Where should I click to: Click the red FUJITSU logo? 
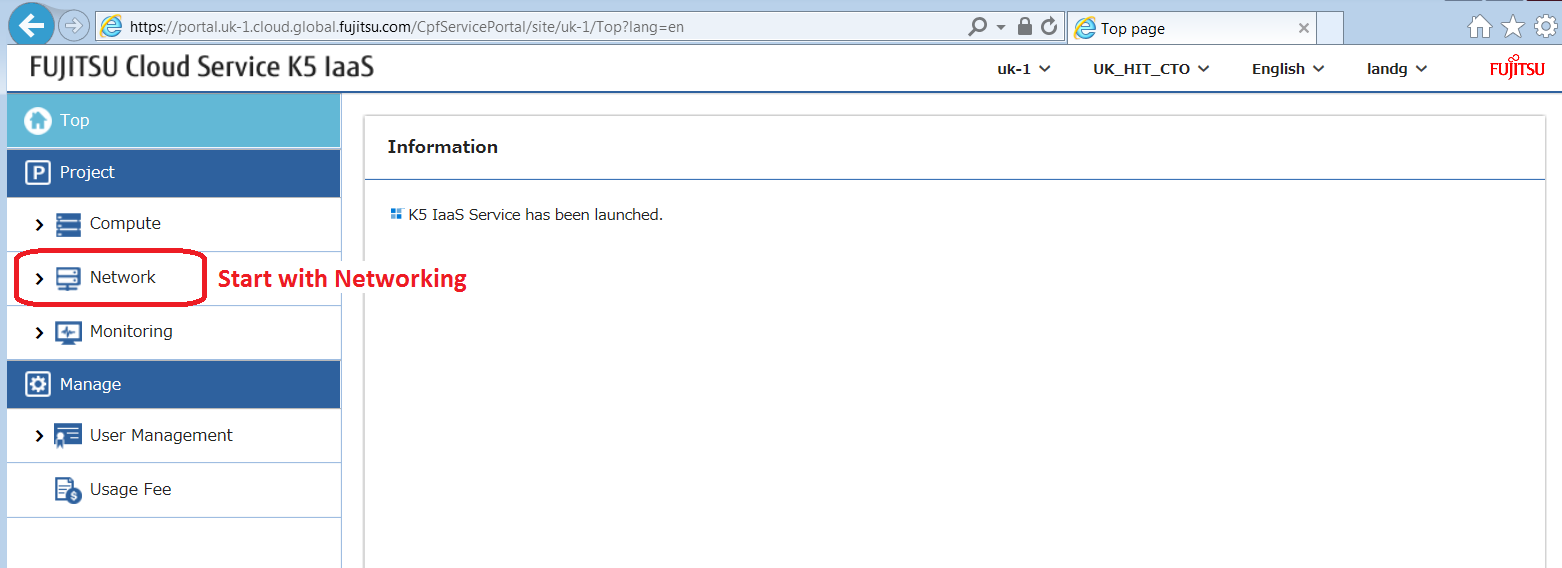[x=1517, y=67]
